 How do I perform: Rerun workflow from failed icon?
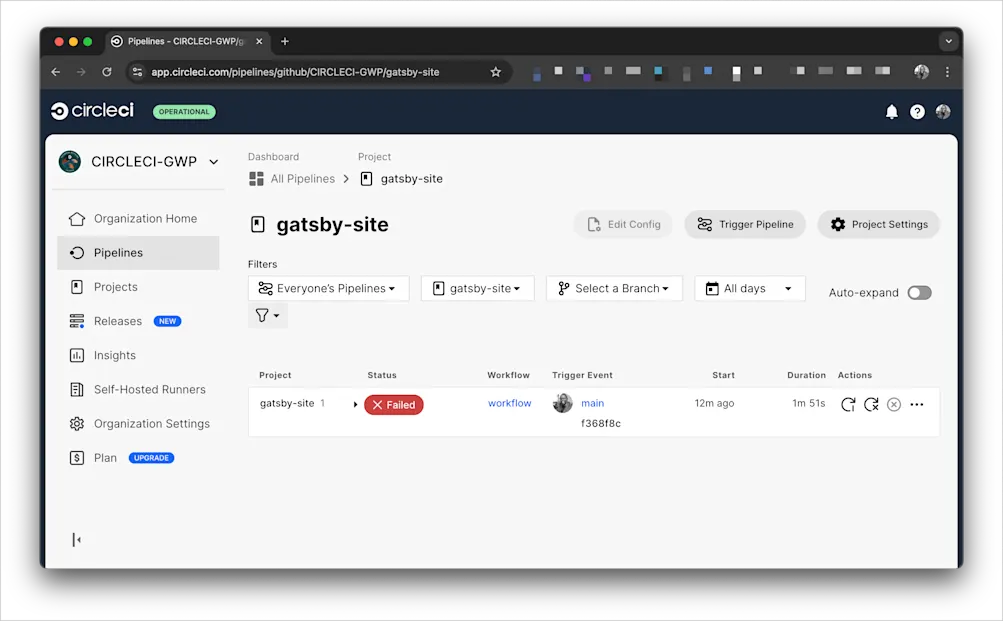(871, 404)
